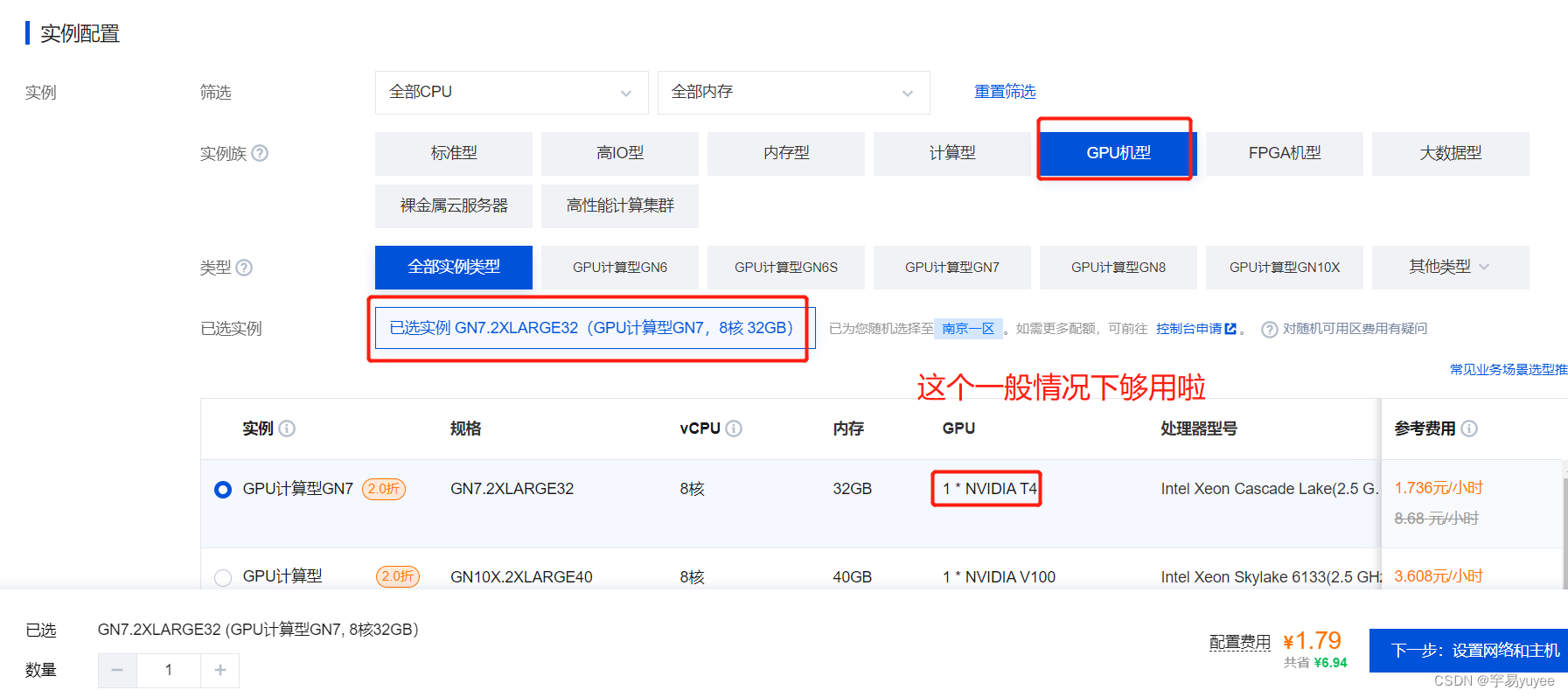Open 控制台申请 link
Screen dimensions: 1568x697
click(1188, 329)
